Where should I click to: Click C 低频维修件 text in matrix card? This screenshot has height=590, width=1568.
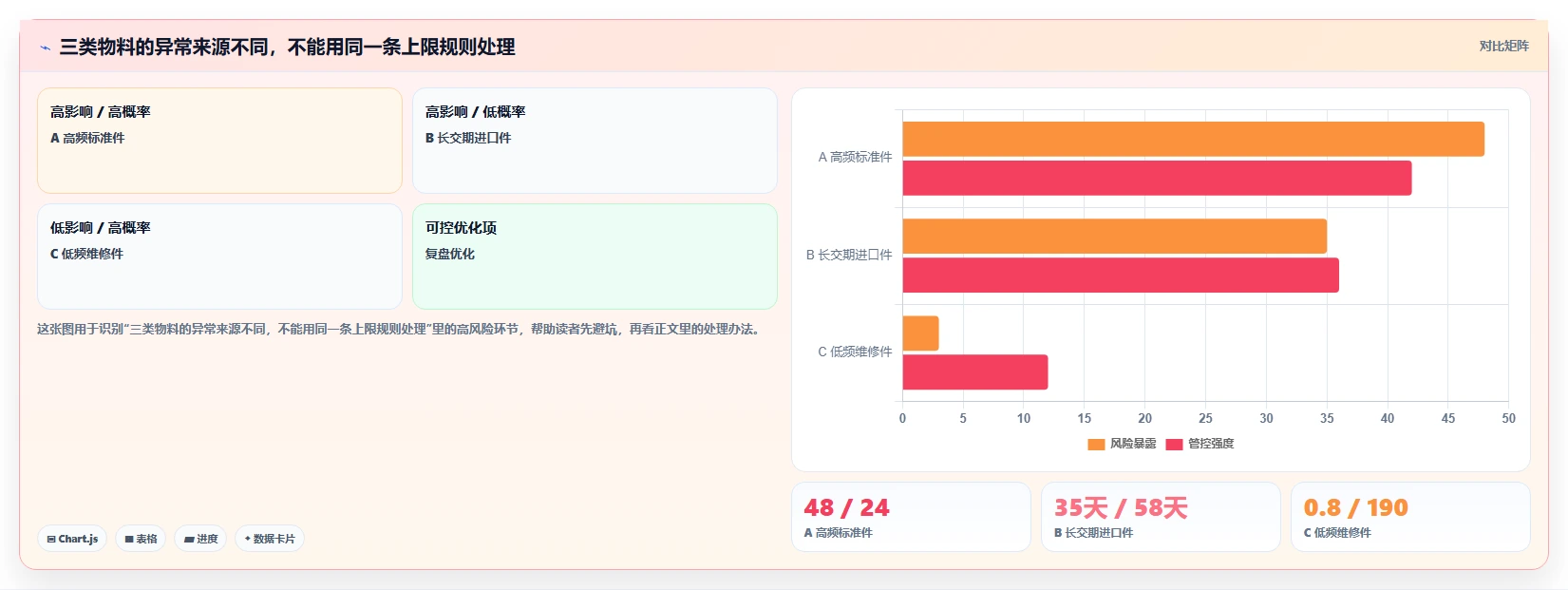point(86,254)
